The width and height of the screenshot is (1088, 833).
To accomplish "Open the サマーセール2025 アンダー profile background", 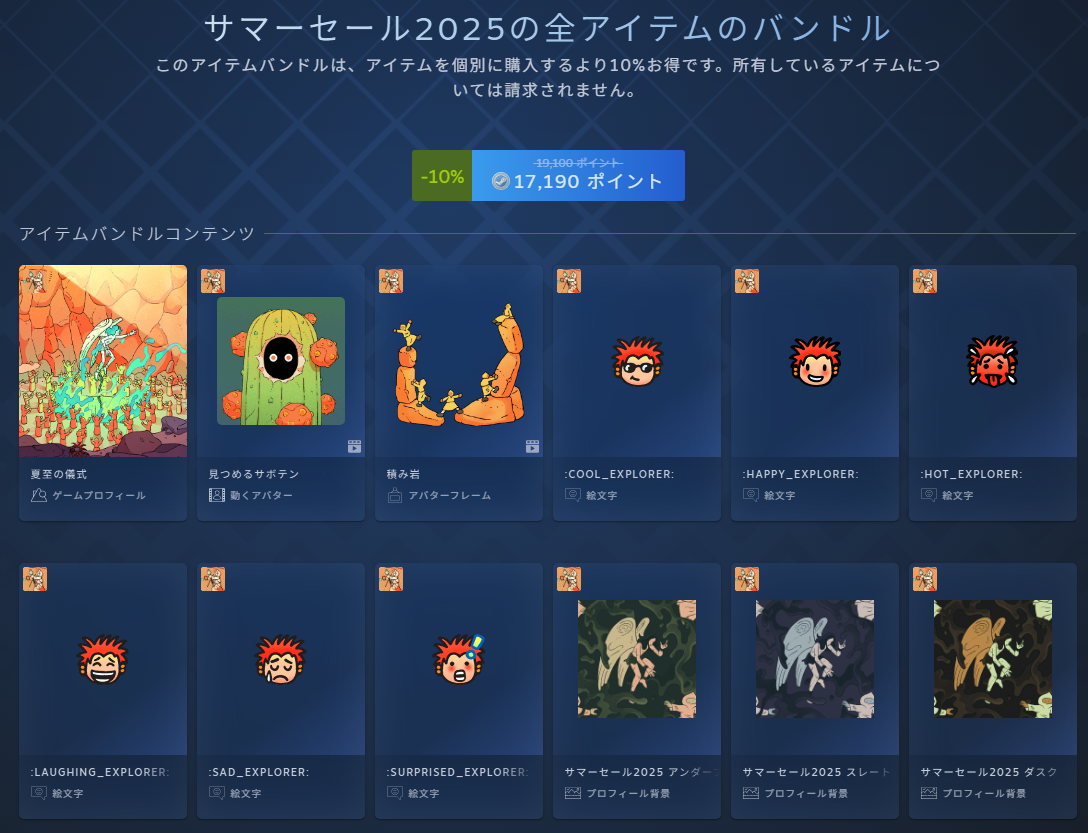I will 637,659.
